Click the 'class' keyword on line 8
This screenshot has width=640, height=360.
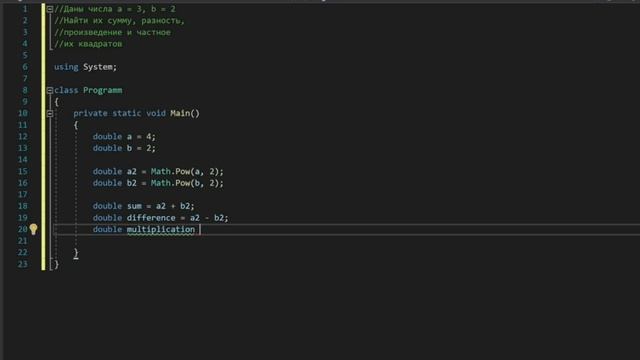click(x=66, y=90)
